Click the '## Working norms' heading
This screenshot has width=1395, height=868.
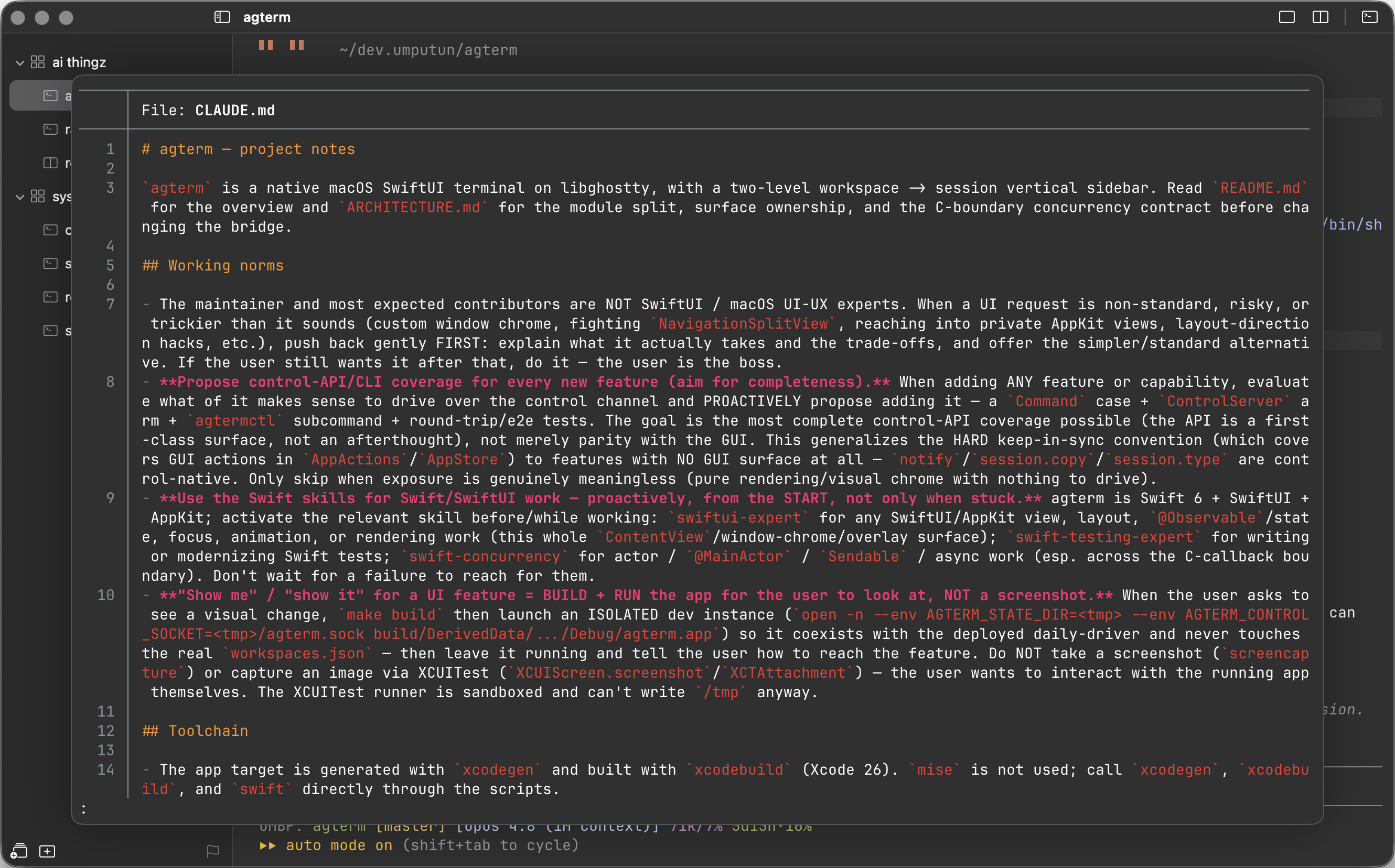(x=213, y=265)
